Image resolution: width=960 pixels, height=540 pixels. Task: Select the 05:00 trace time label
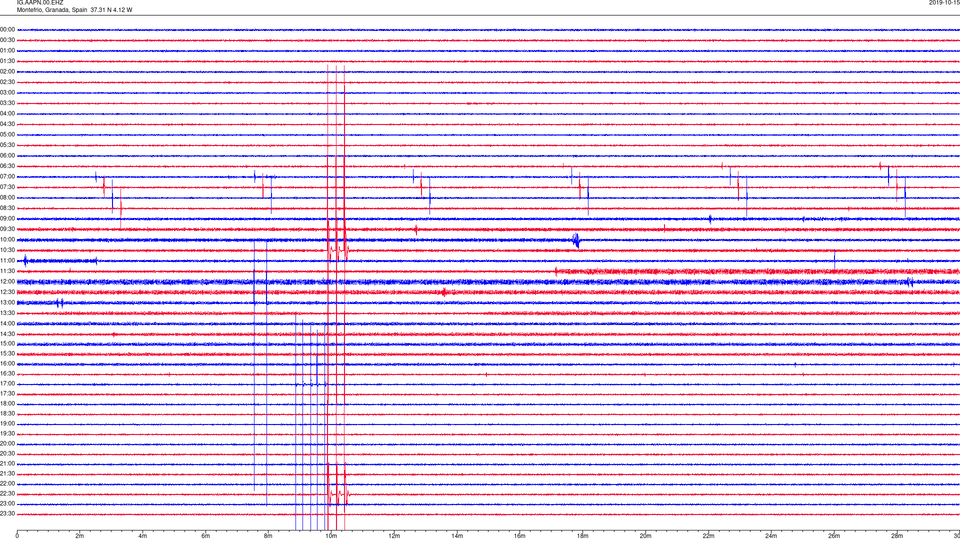pos(8,135)
